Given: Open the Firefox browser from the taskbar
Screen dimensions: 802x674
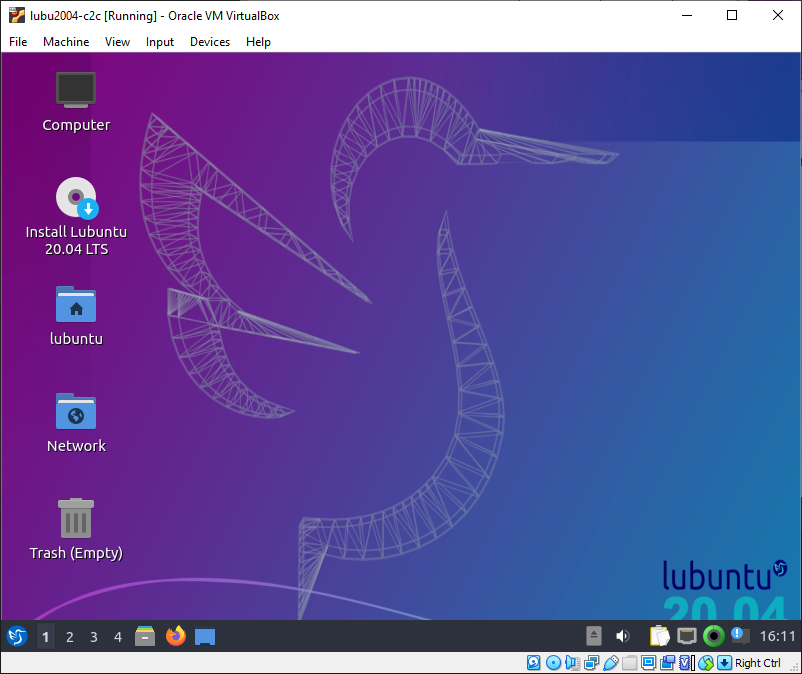Looking at the screenshot, I should [x=175, y=636].
